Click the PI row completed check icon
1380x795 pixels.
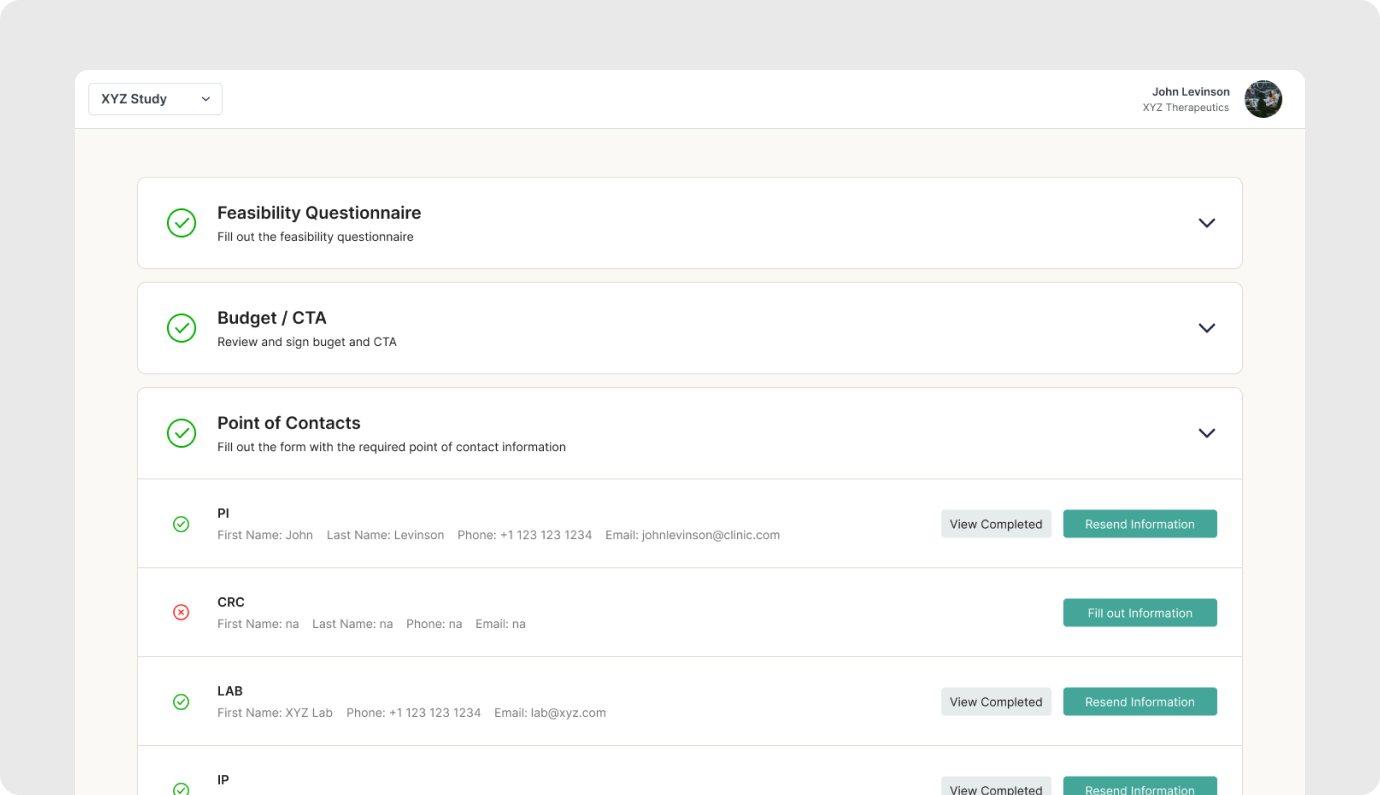click(181, 524)
